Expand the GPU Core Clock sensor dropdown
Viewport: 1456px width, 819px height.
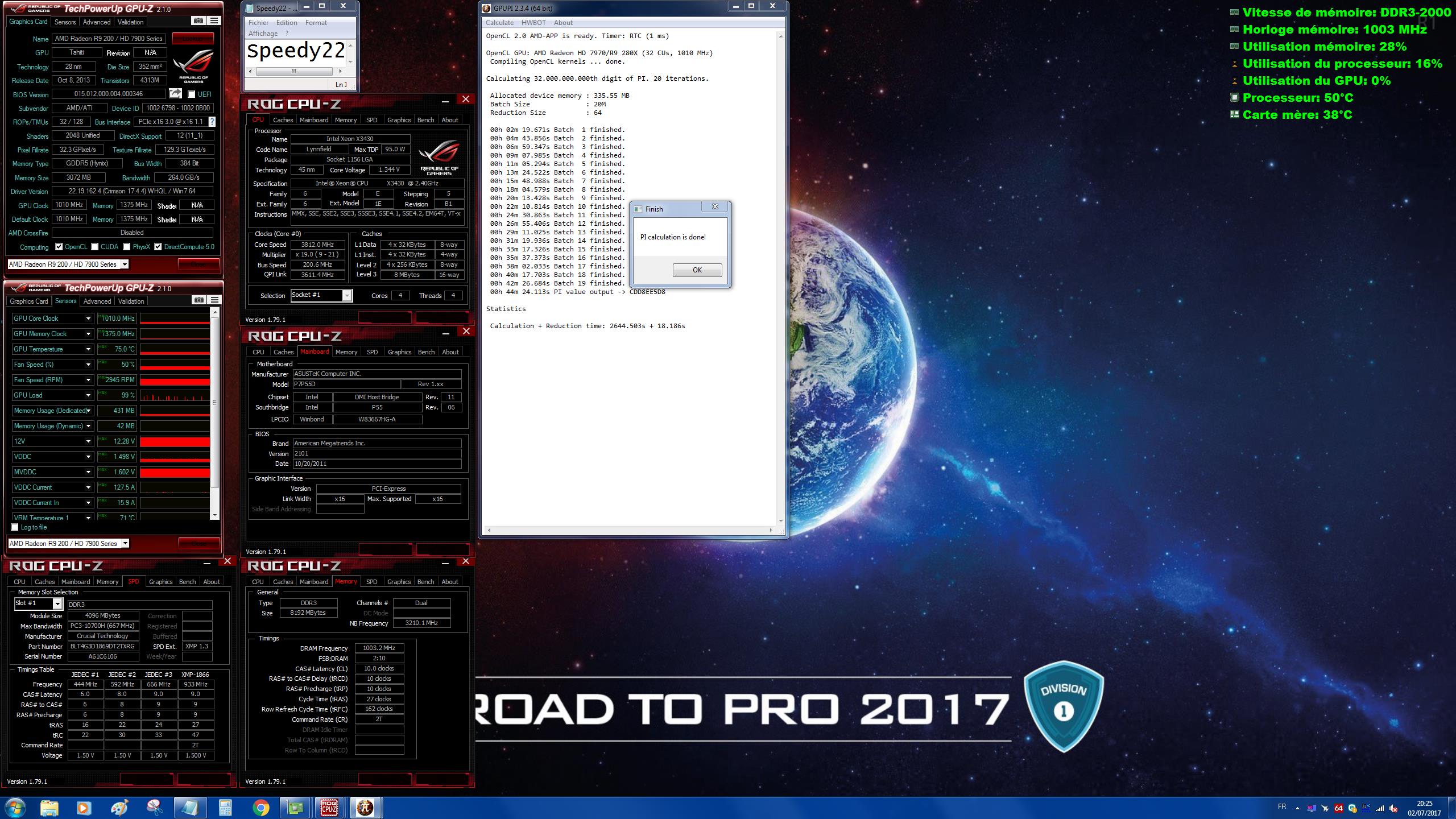point(88,318)
